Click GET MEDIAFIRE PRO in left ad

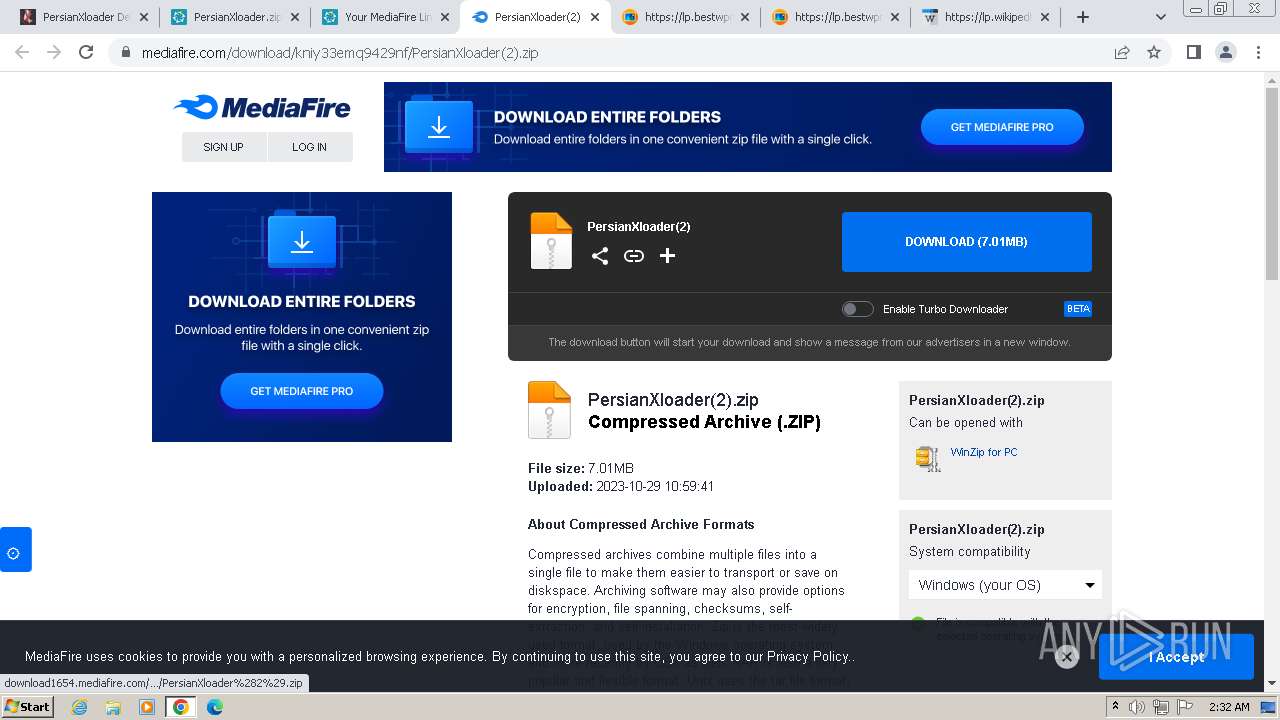coord(301,391)
